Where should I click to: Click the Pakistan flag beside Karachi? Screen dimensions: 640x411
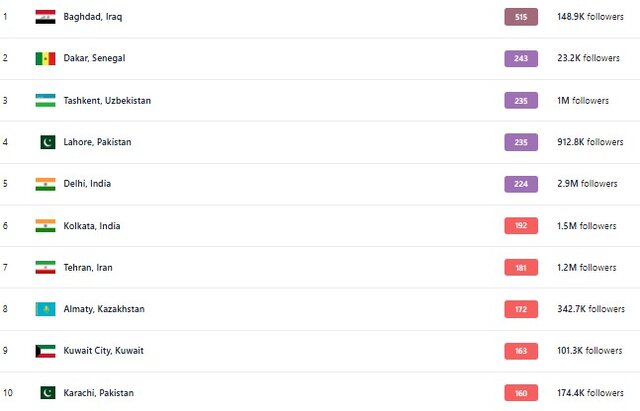45,393
